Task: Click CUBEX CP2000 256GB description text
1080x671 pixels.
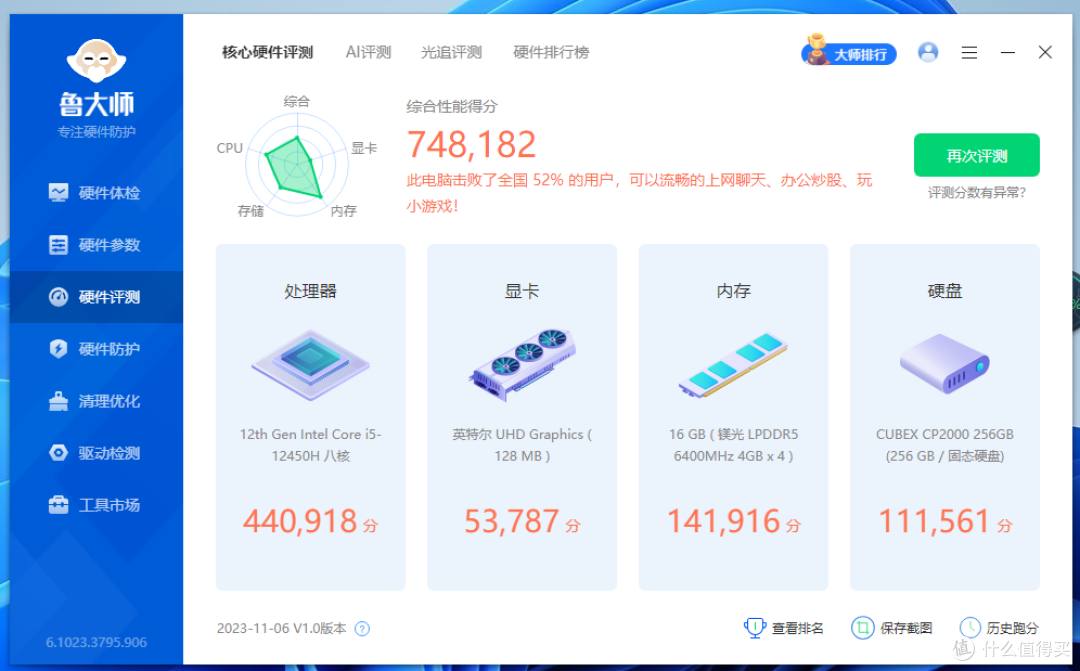Action: [944, 445]
